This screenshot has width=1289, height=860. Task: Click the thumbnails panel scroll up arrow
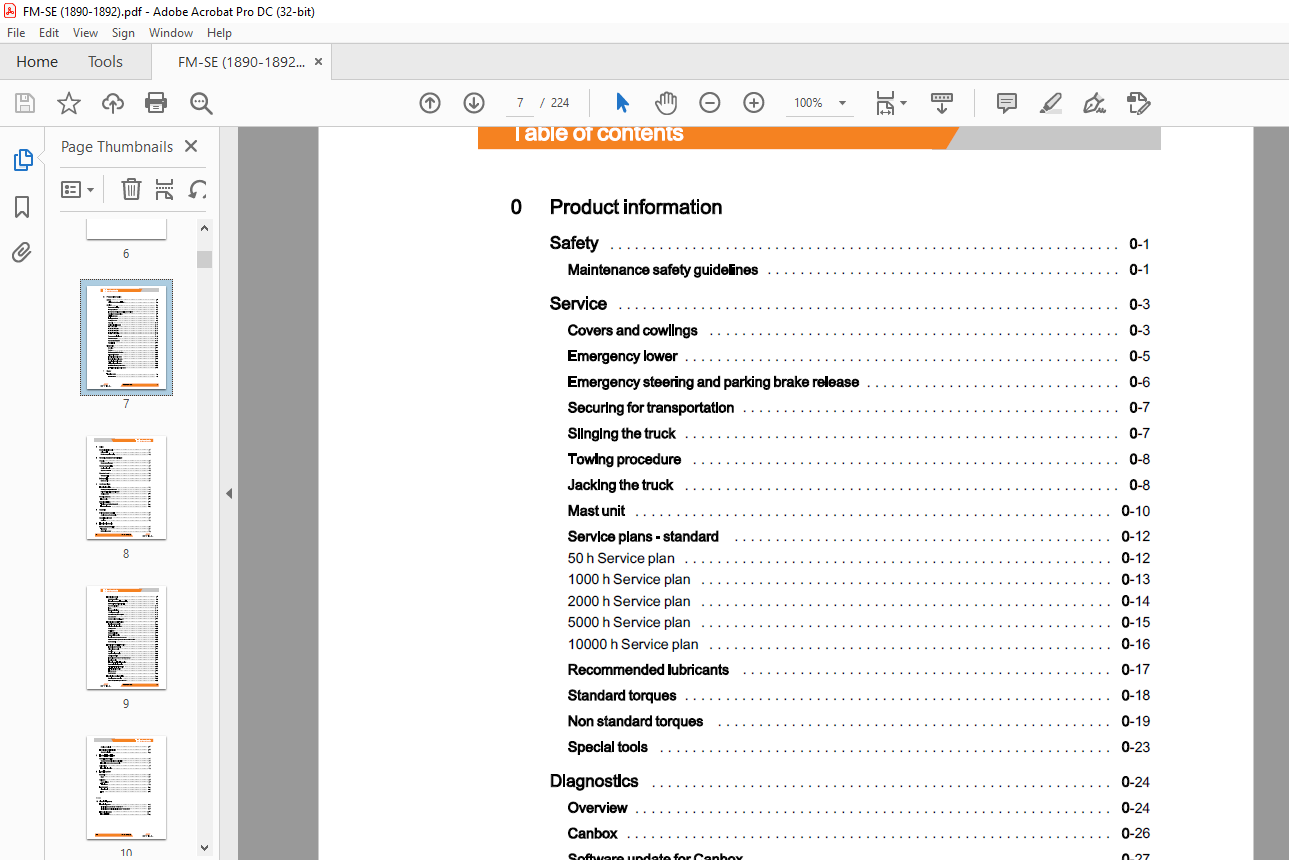pos(205,228)
